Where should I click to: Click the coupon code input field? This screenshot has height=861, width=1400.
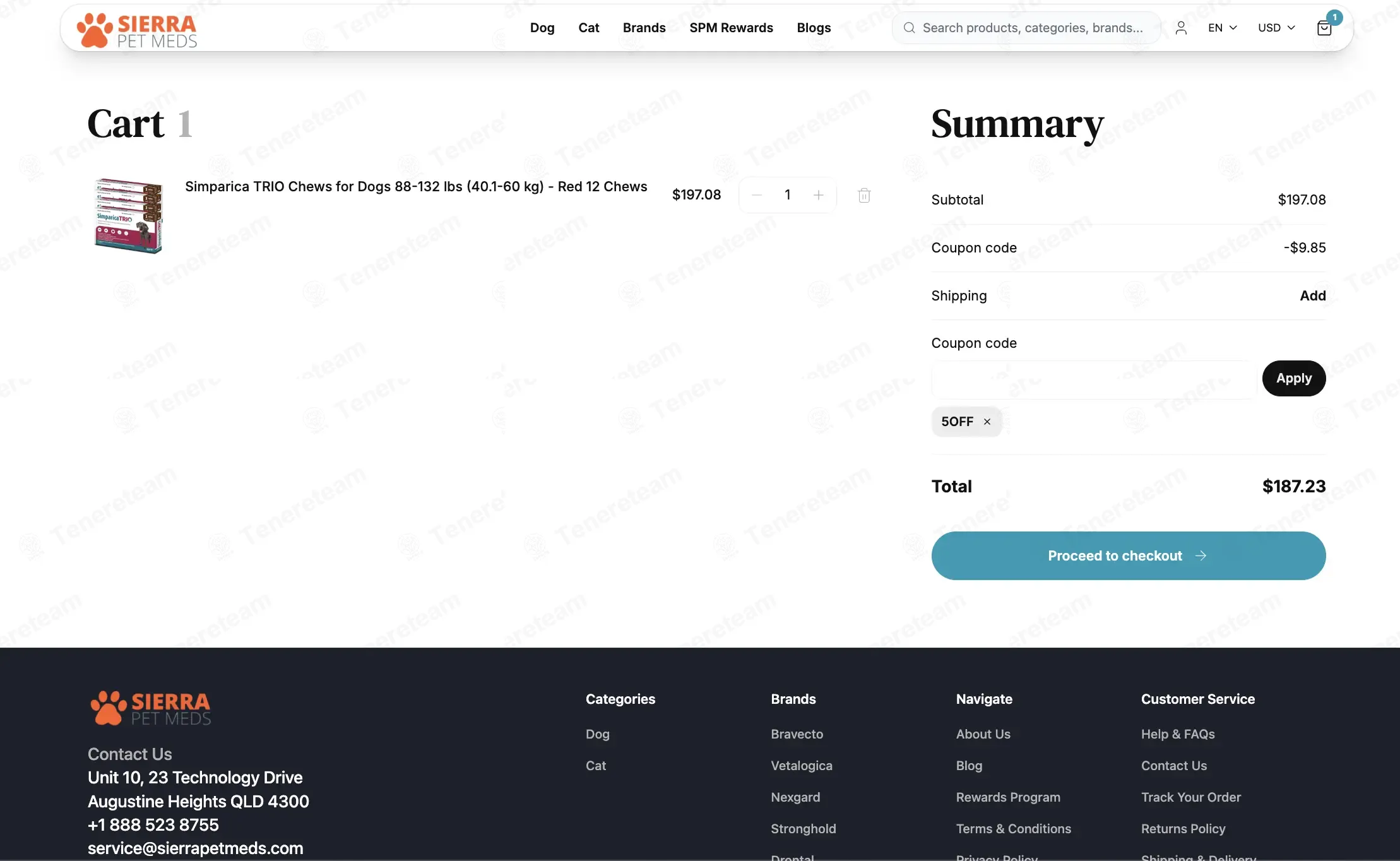(x=1094, y=379)
